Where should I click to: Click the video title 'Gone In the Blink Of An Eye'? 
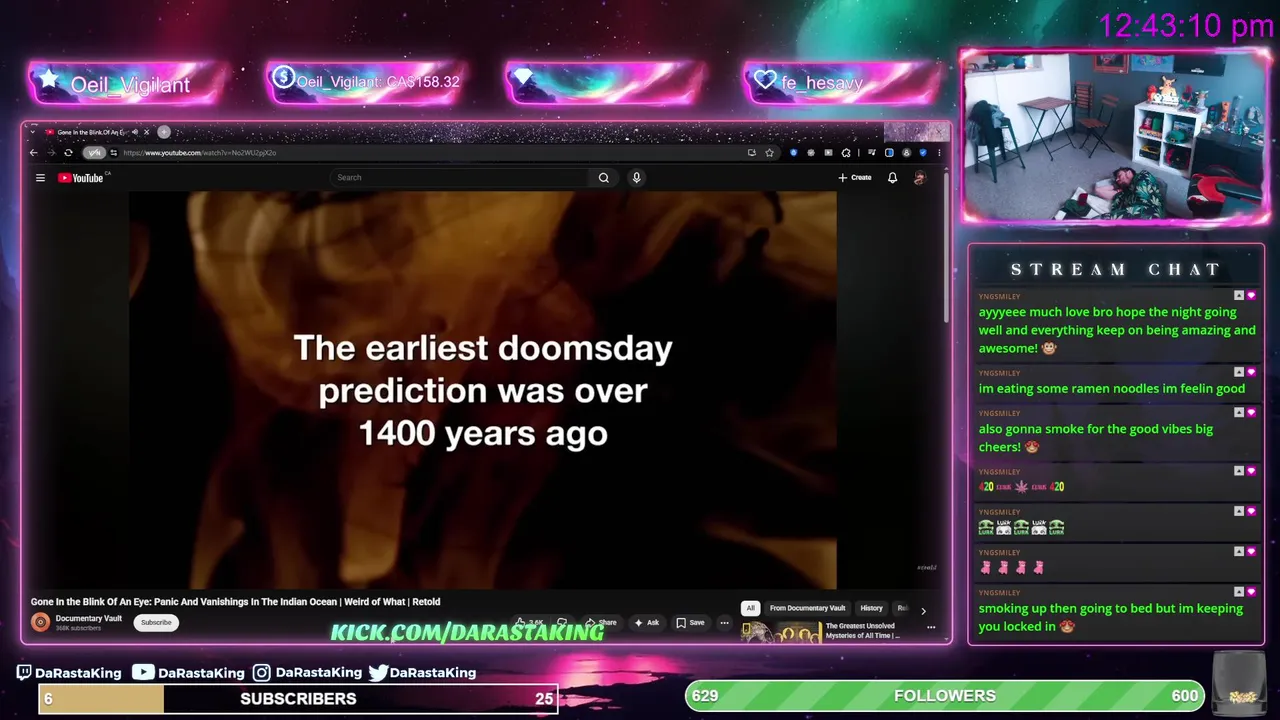(x=236, y=602)
